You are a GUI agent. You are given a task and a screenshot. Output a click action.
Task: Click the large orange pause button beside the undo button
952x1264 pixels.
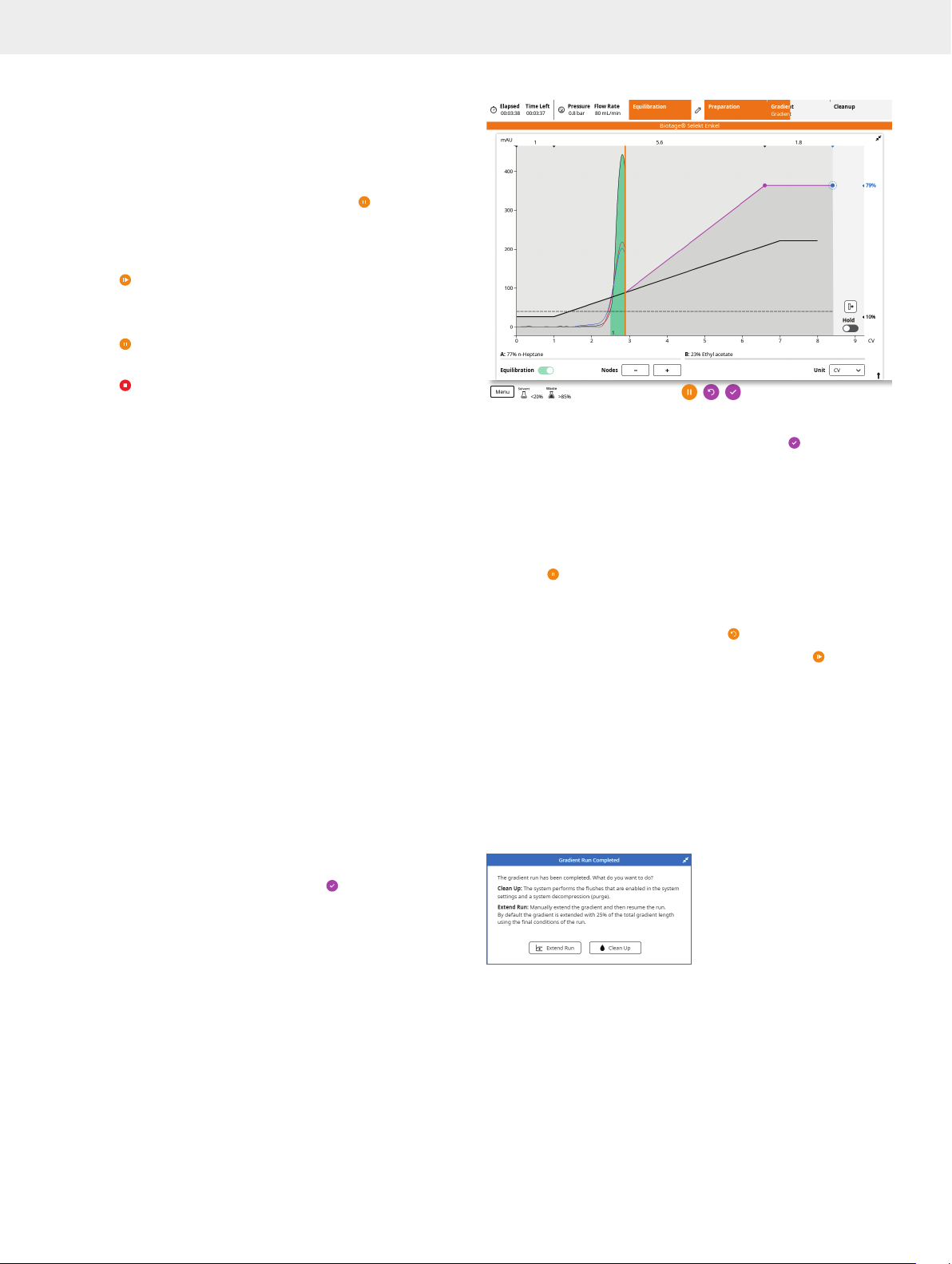pyautogui.click(x=689, y=392)
